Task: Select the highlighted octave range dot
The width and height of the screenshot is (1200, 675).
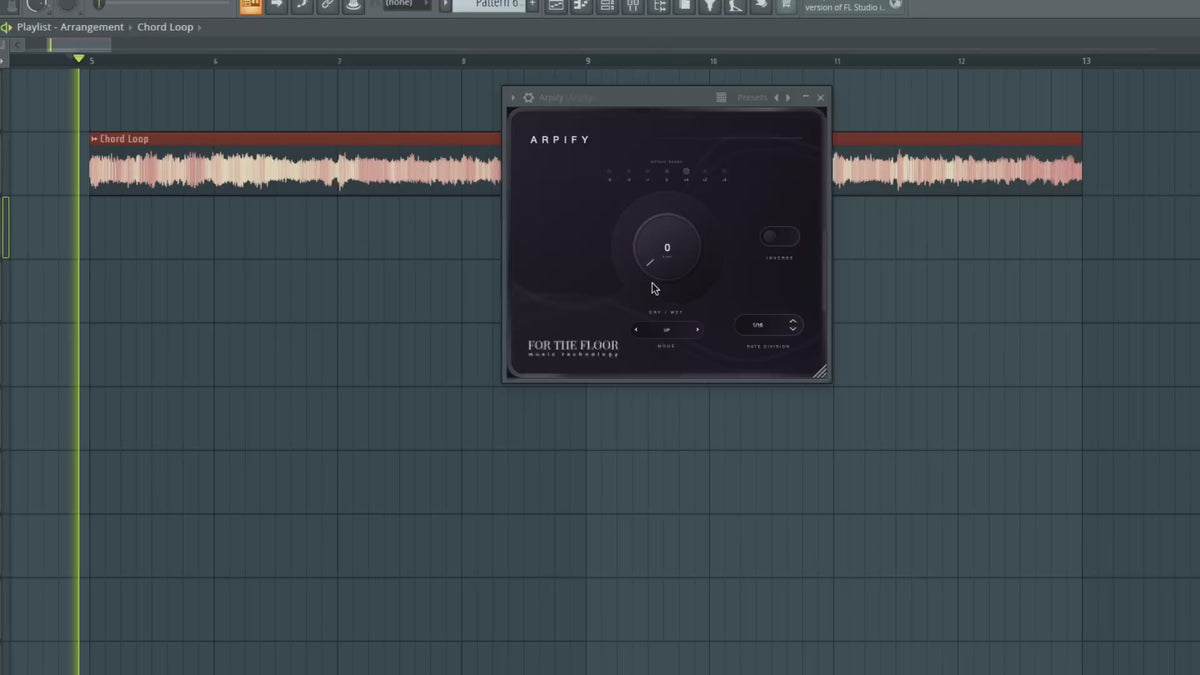Action: (686, 172)
